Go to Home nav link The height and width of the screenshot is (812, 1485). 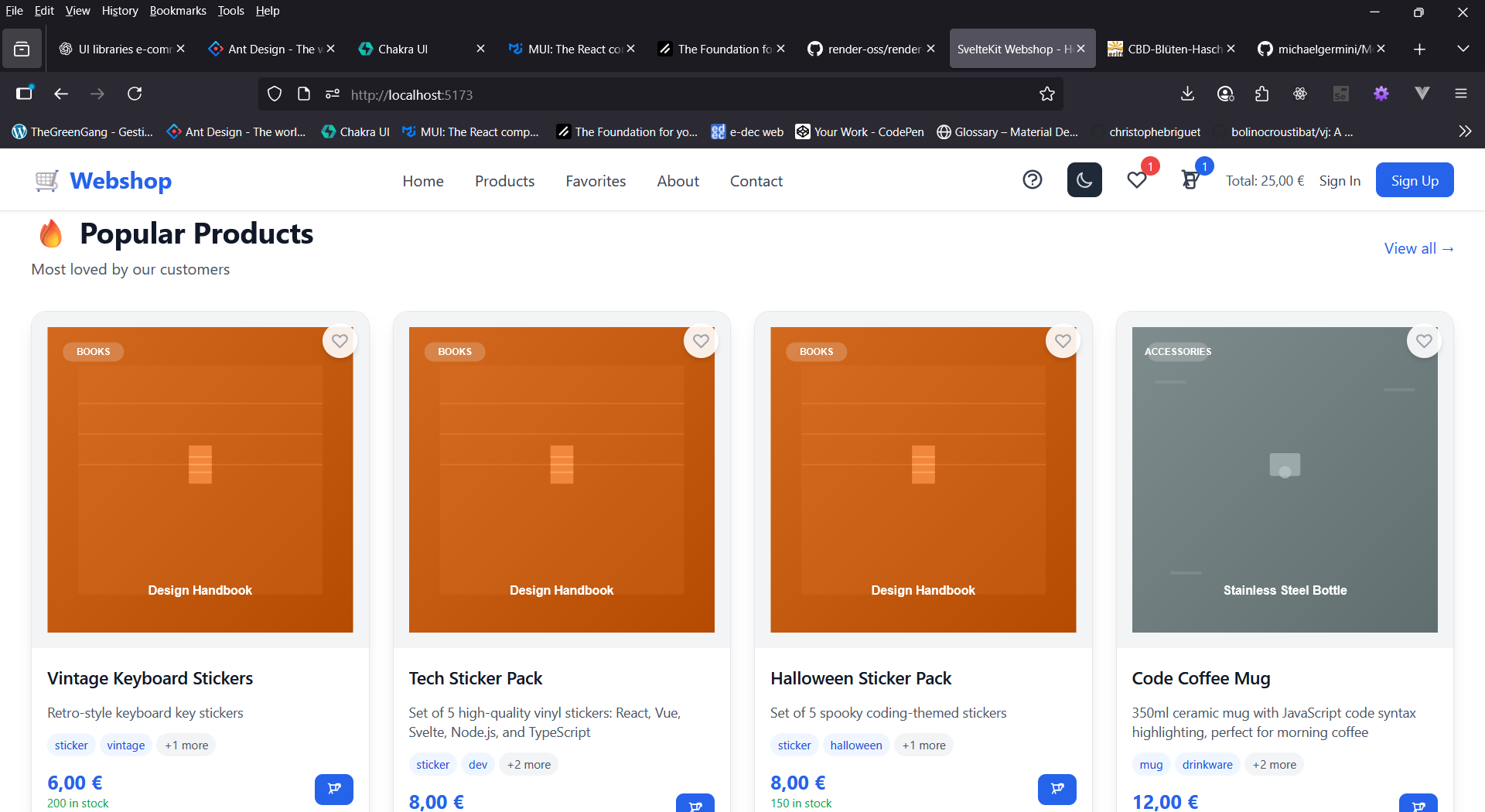click(423, 181)
